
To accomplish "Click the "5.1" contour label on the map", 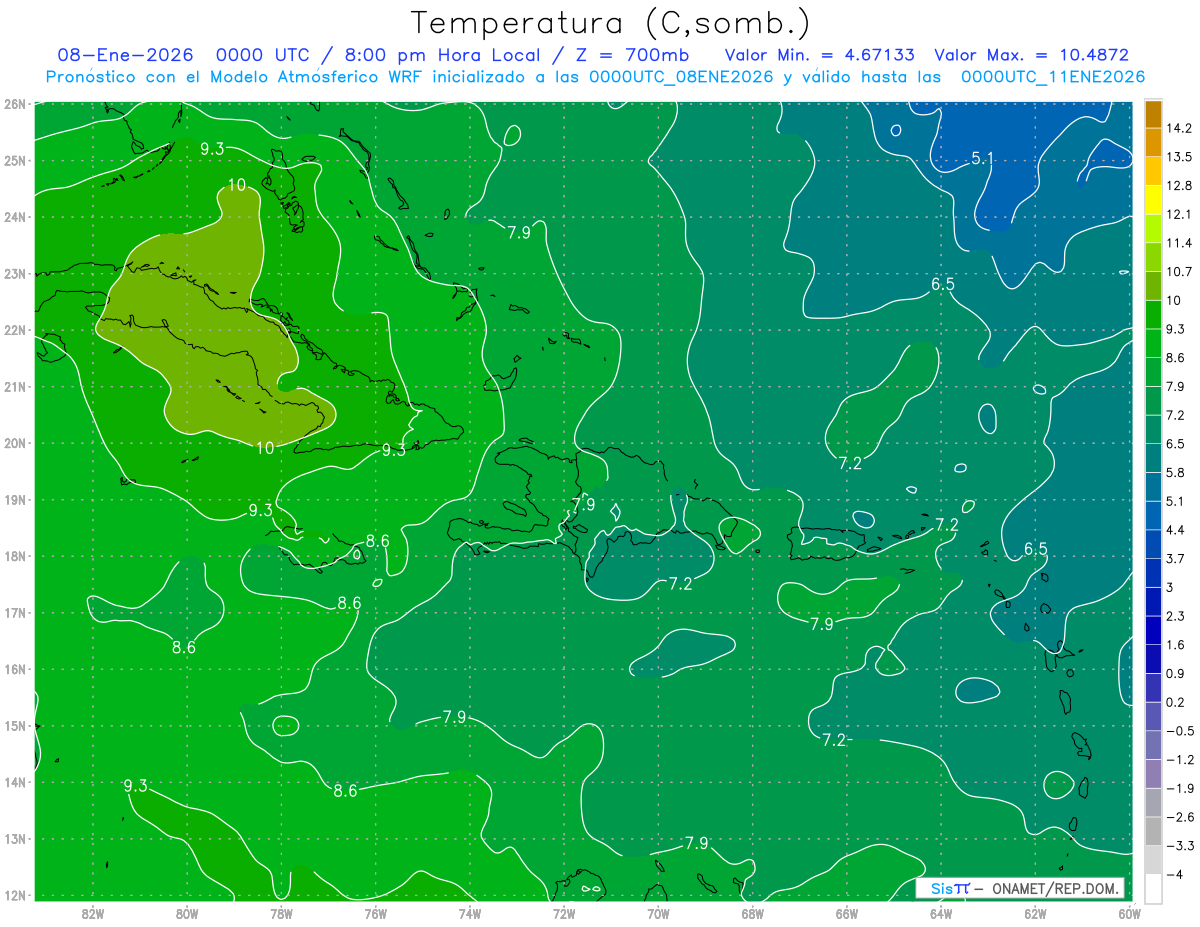I will tap(983, 158).
